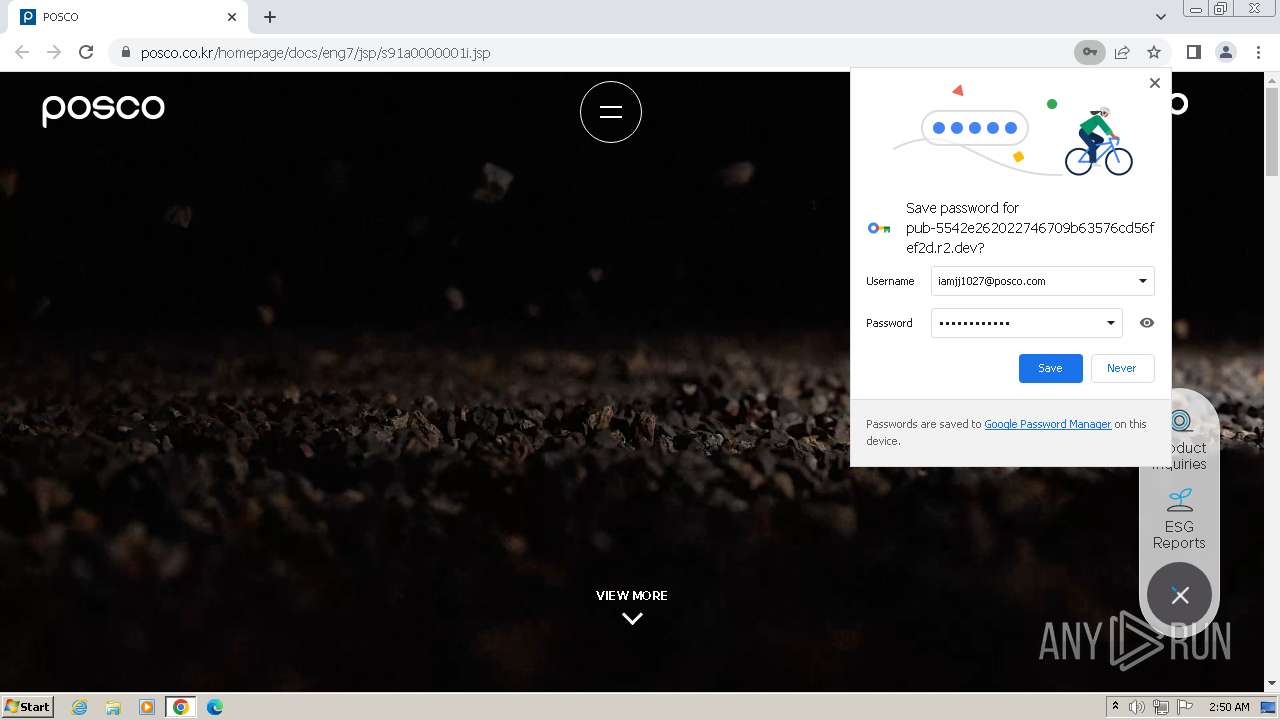Select the POSCO tab

click(x=130, y=17)
